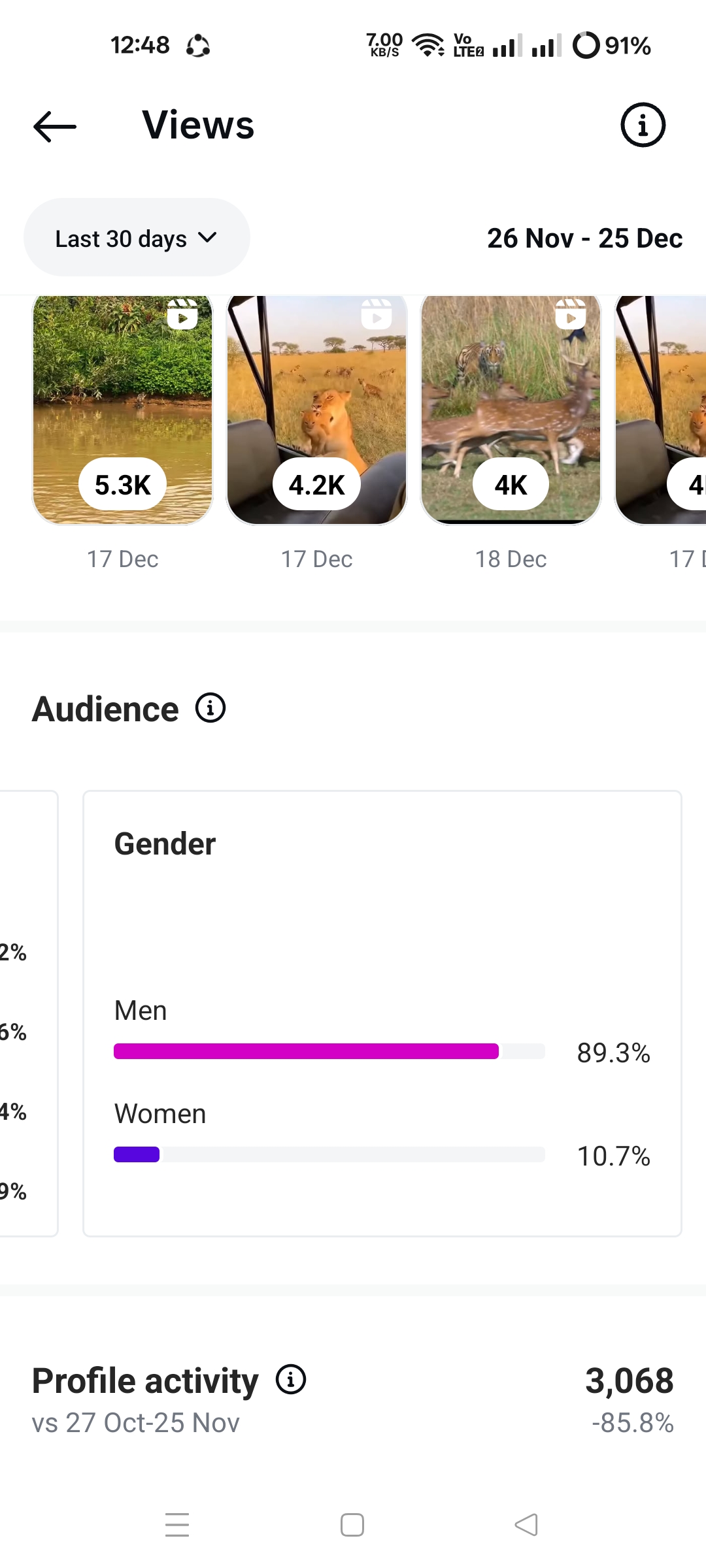
Task: Tap reel icon on the 4.2K thumbnail
Action: (377, 314)
